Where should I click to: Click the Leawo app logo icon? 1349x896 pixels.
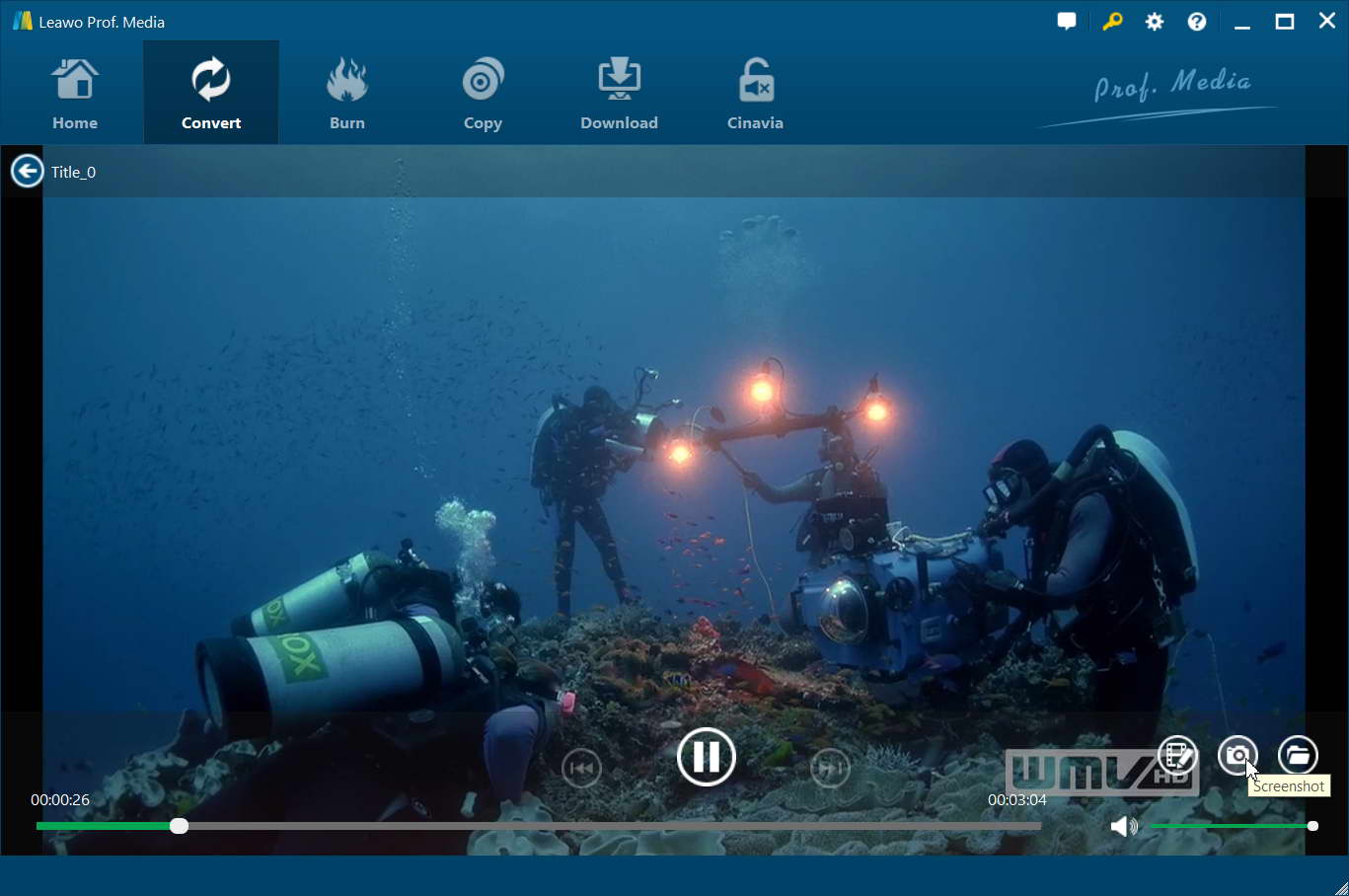[22, 21]
